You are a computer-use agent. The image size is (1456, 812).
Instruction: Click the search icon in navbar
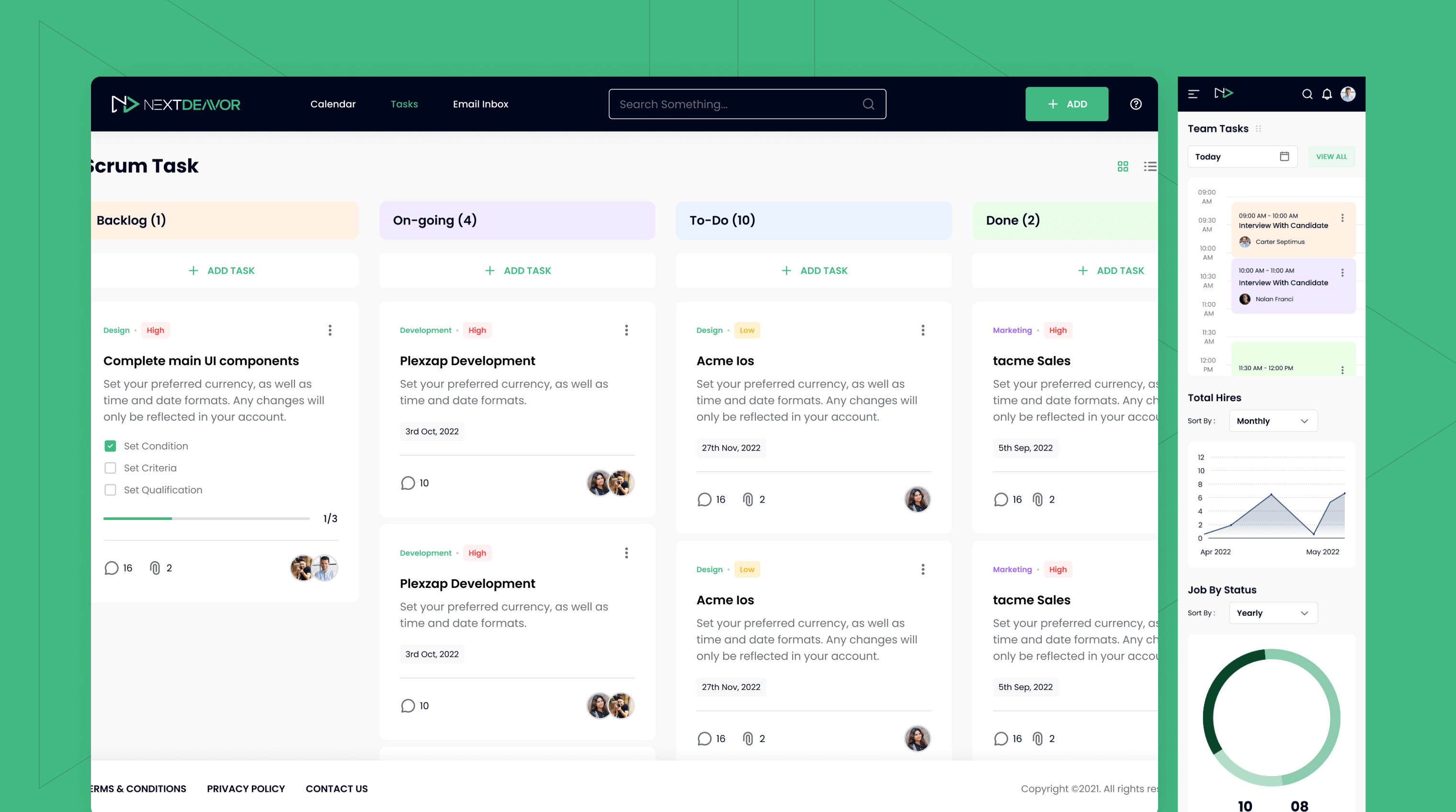tap(868, 104)
